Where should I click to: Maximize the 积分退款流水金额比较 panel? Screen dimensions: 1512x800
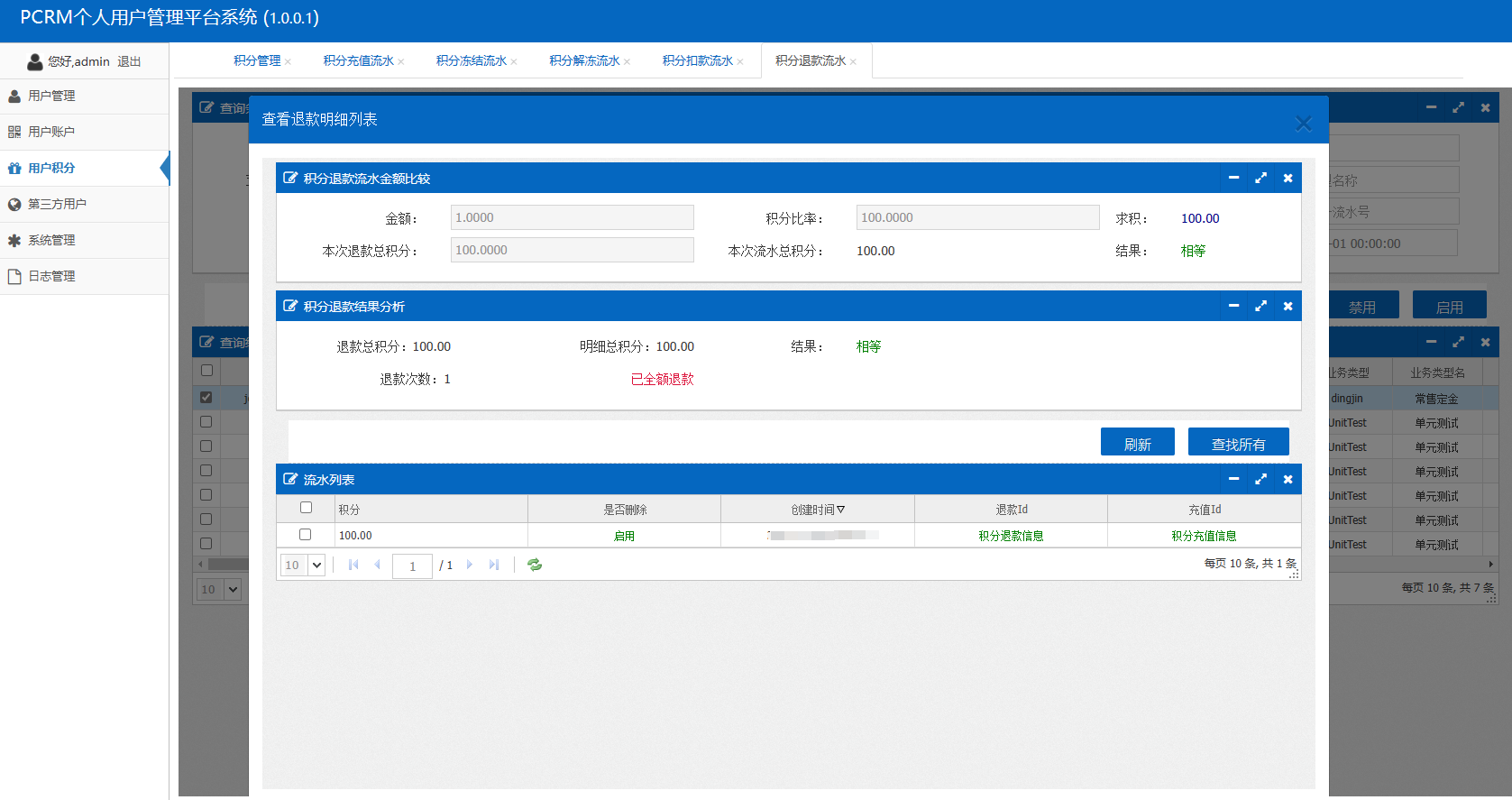(x=1260, y=178)
